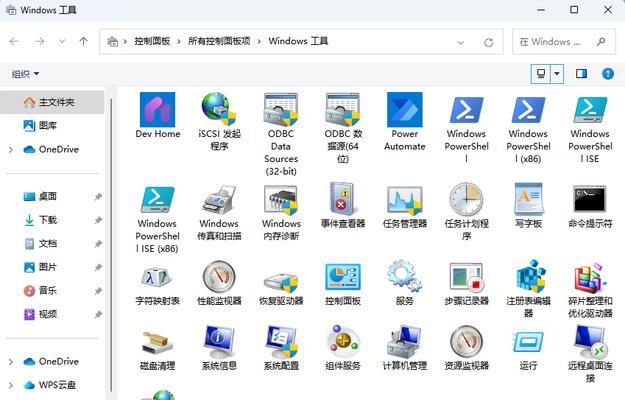The image size is (625, 400).
Task: Open Windows PowerShell ISE icon (not x86)
Action: pos(590,110)
